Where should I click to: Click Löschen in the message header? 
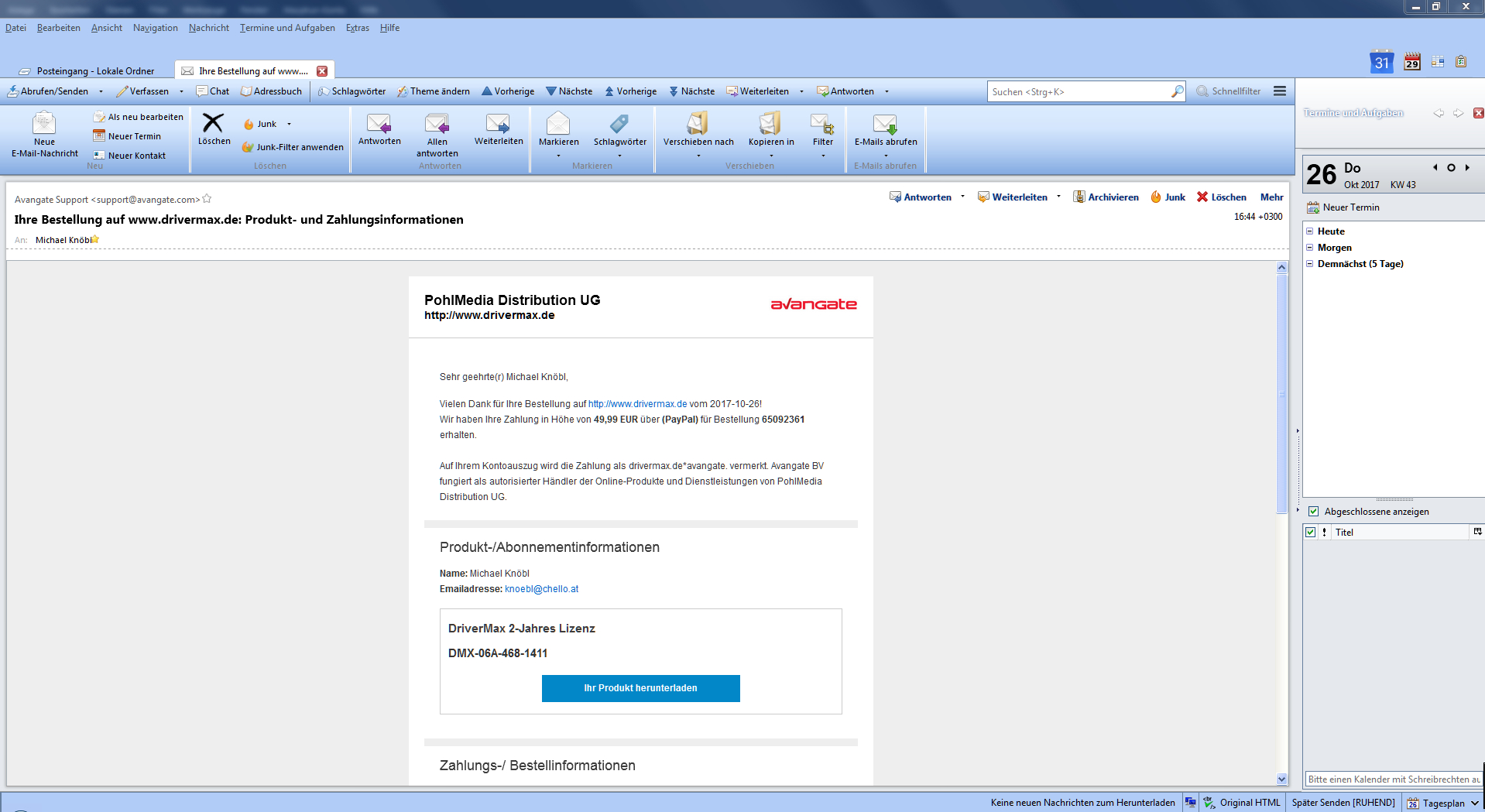click(1222, 197)
